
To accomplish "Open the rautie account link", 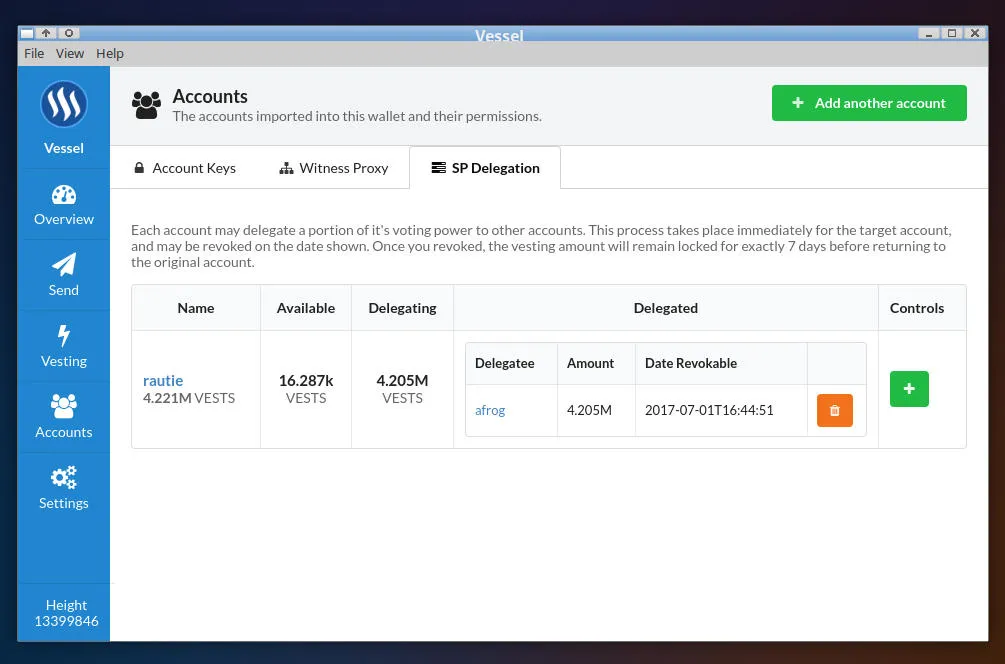I will [x=163, y=381].
